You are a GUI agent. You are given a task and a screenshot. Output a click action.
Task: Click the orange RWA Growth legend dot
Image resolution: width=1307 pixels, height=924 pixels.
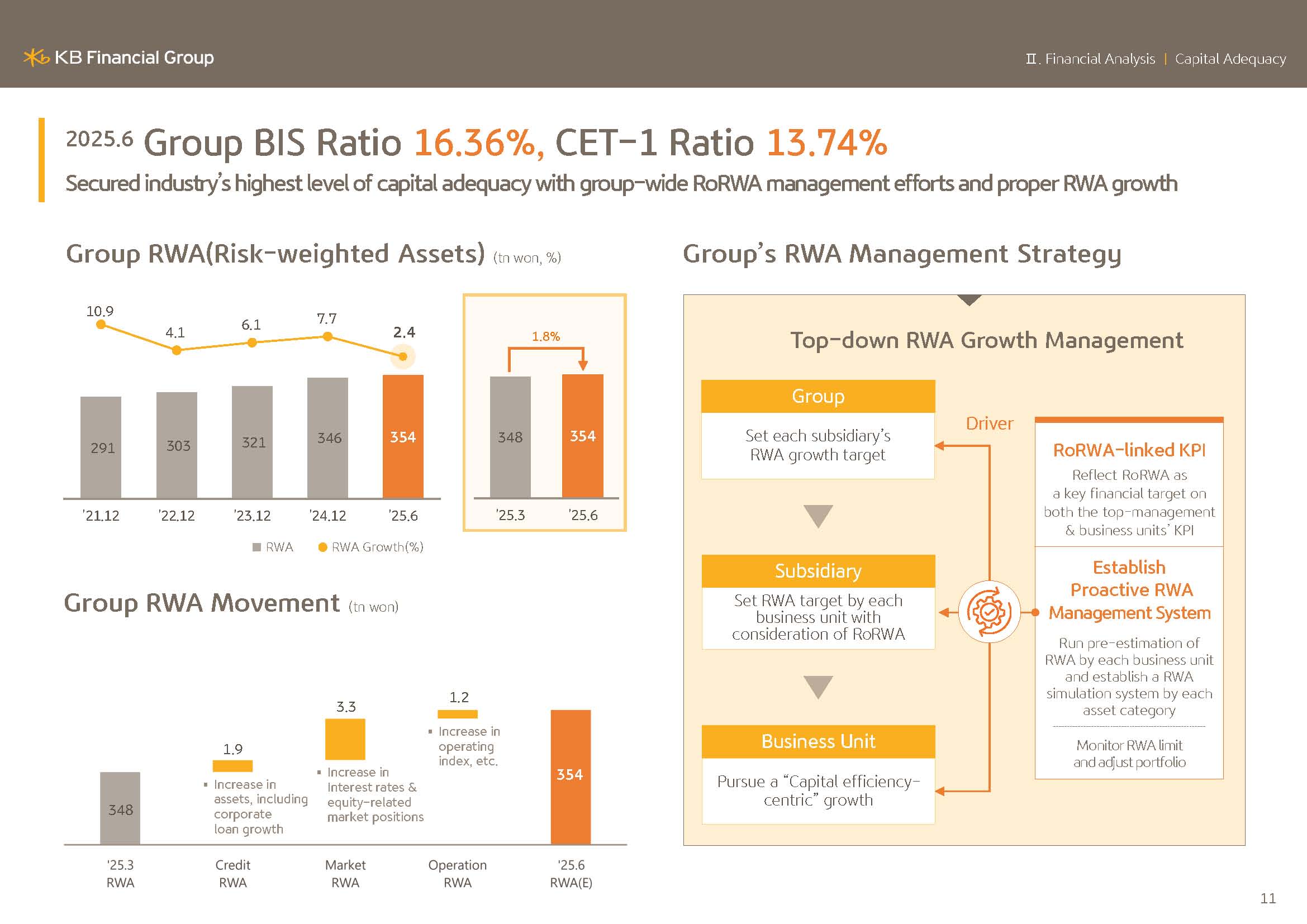(x=322, y=547)
